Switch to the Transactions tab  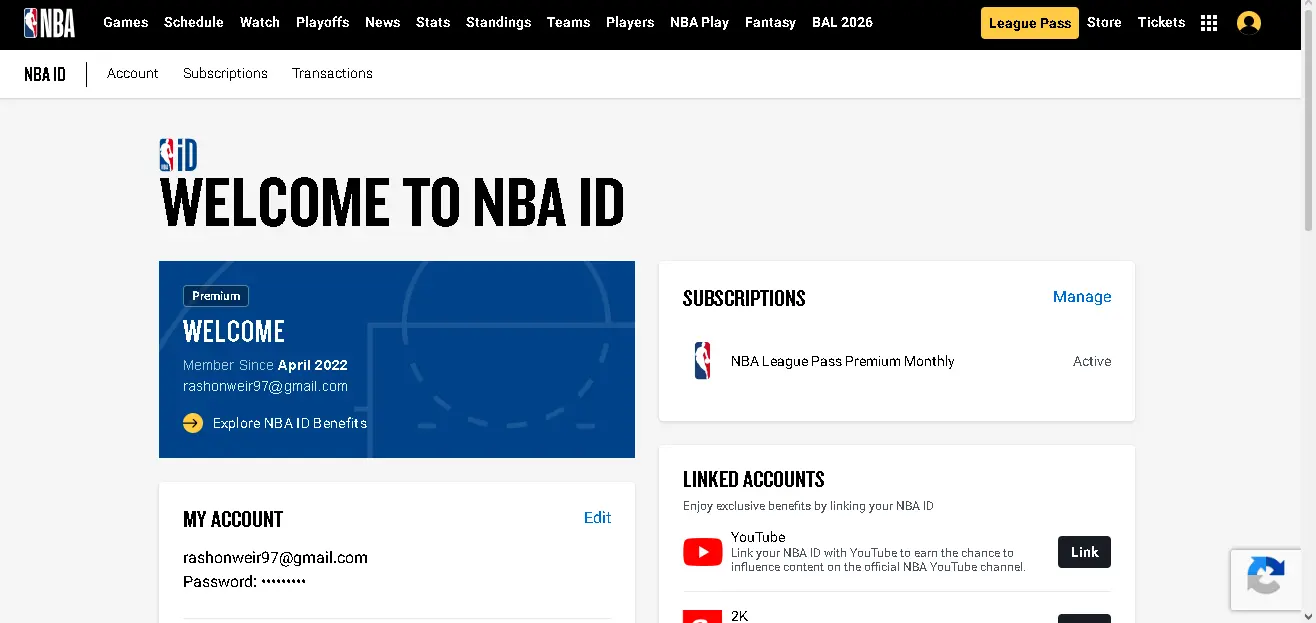[332, 73]
